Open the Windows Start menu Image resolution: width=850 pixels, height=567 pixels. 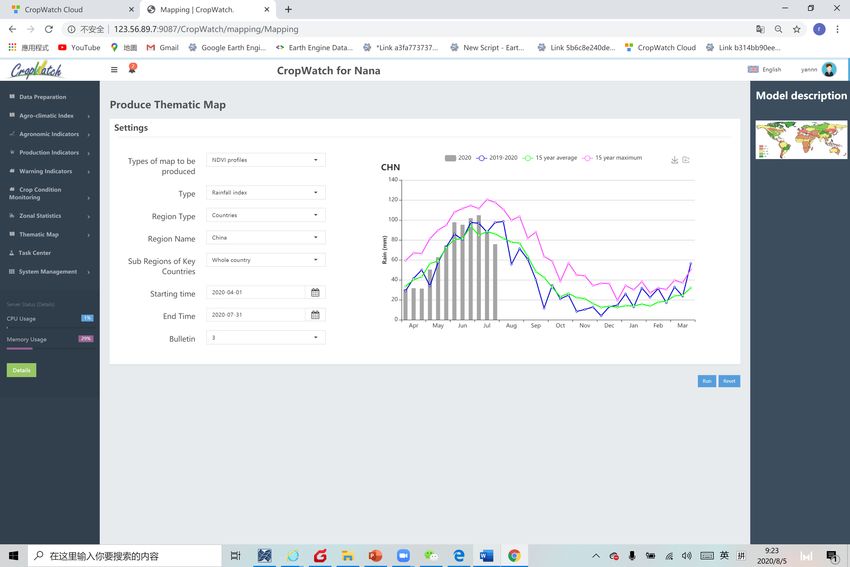(14, 556)
